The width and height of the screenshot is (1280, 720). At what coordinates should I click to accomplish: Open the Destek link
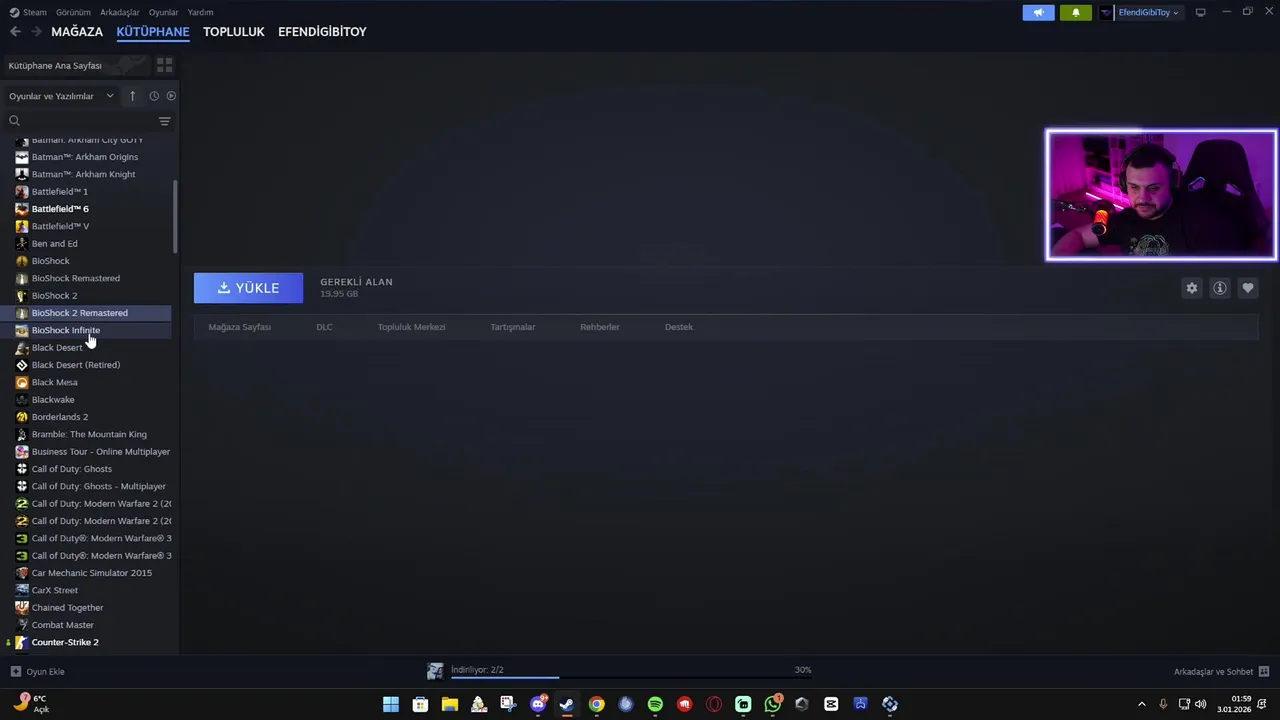(x=679, y=327)
